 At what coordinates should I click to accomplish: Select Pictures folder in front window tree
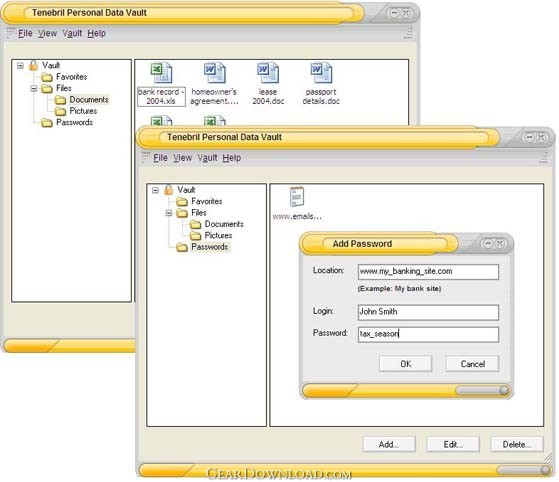[x=211, y=235]
